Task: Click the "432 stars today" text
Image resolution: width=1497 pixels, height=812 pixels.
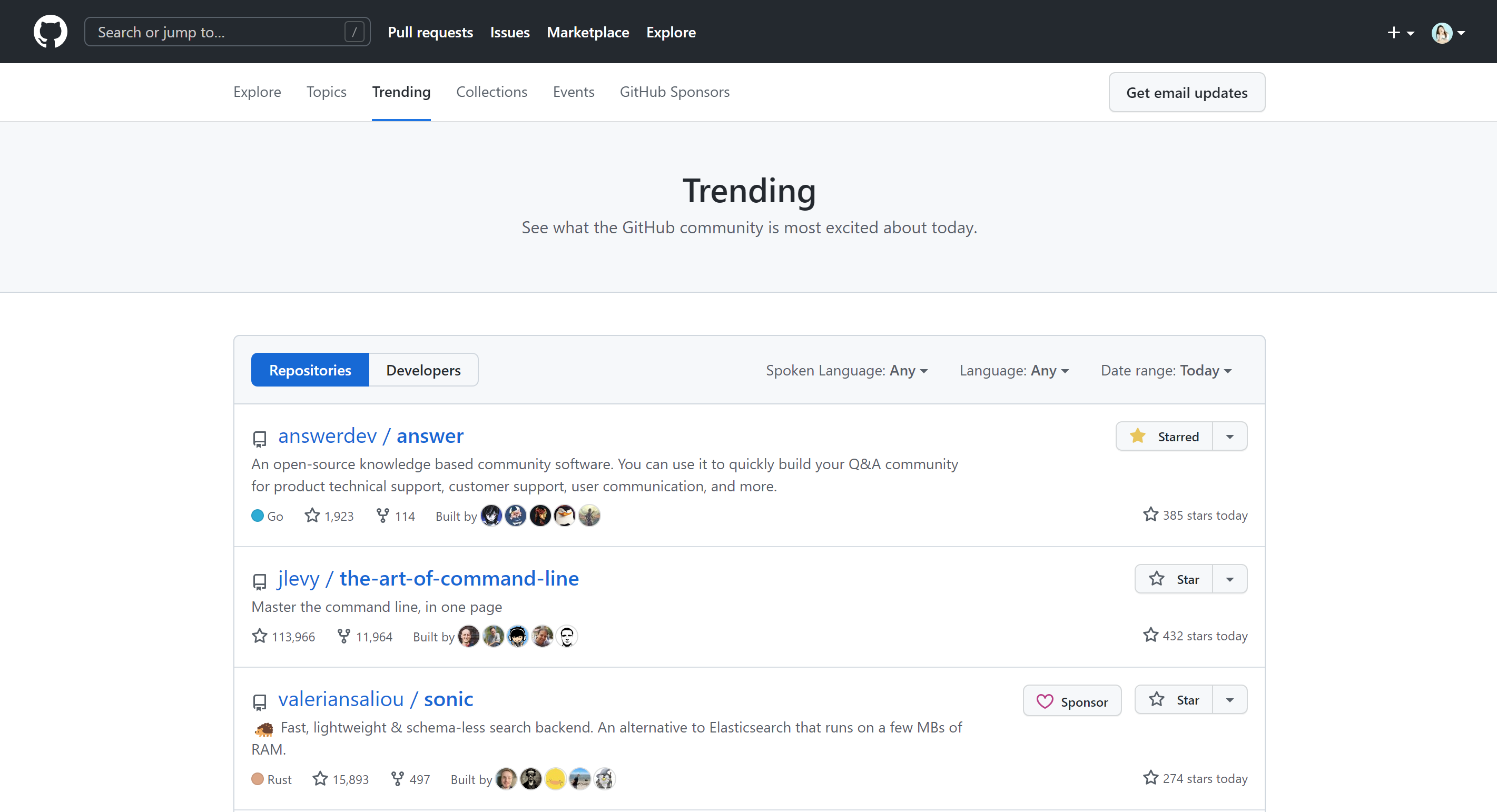Action: (1205, 636)
